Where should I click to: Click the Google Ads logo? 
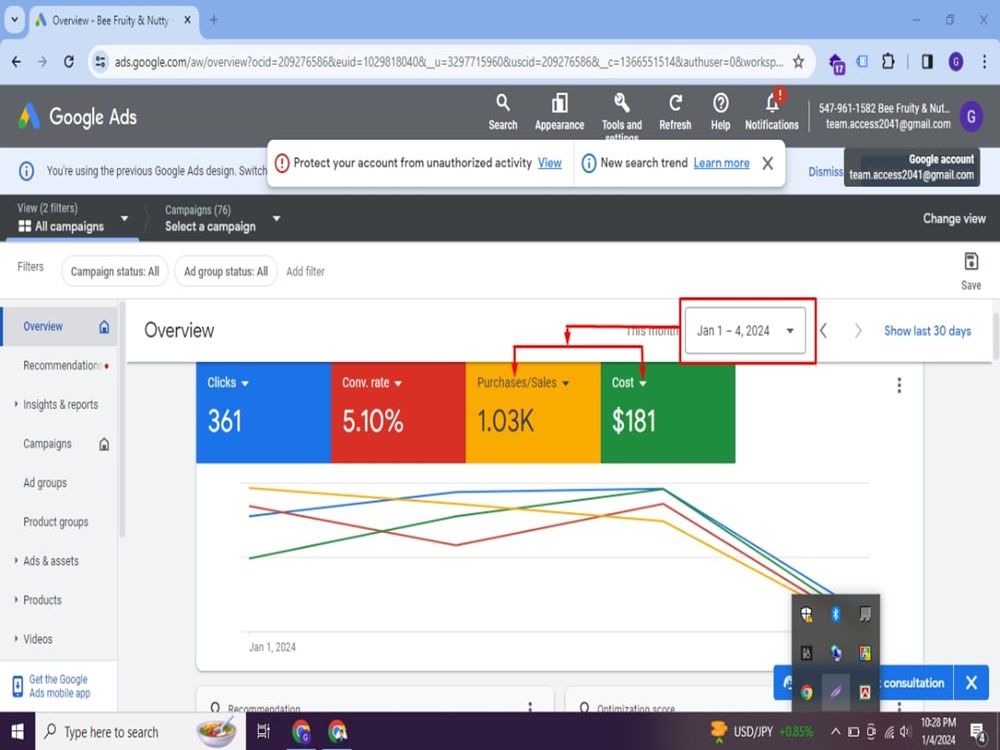[x=77, y=117]
